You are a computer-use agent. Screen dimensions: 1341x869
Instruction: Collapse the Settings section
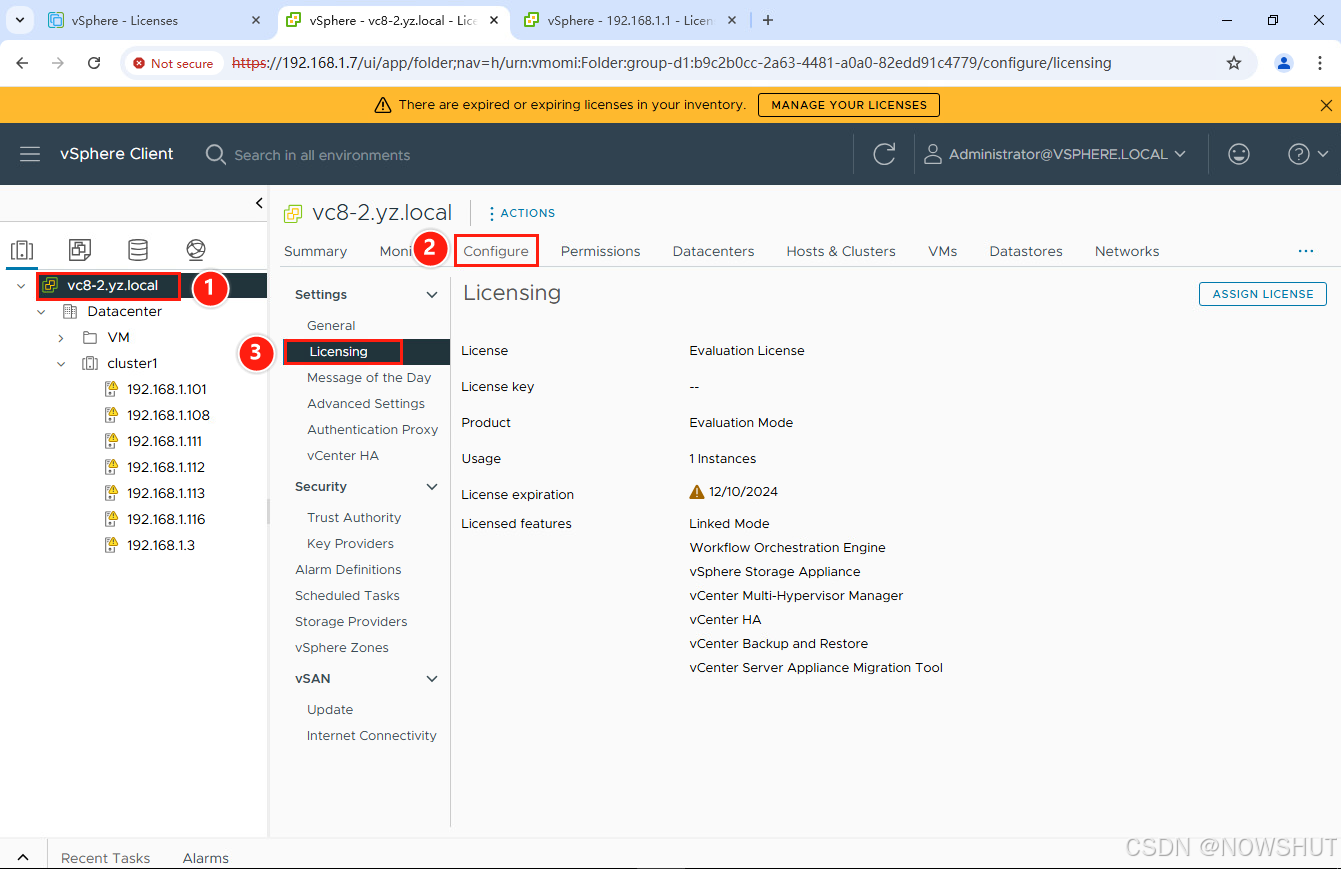pyautogui.click(x=432, y=295)
